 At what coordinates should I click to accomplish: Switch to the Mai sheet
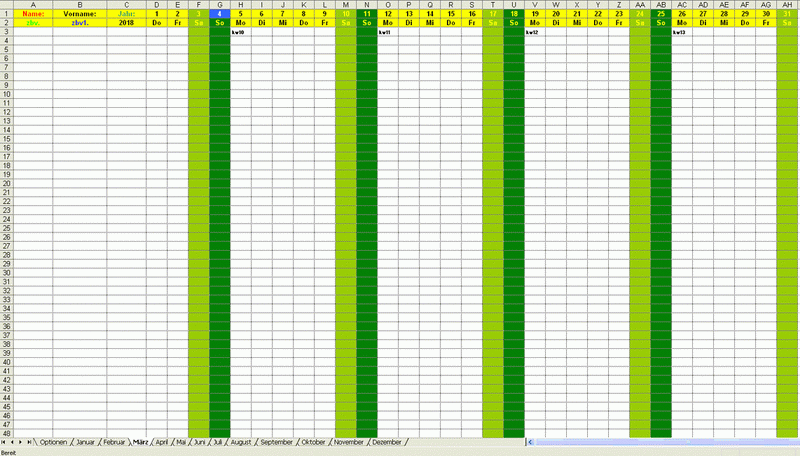point(181,442)
